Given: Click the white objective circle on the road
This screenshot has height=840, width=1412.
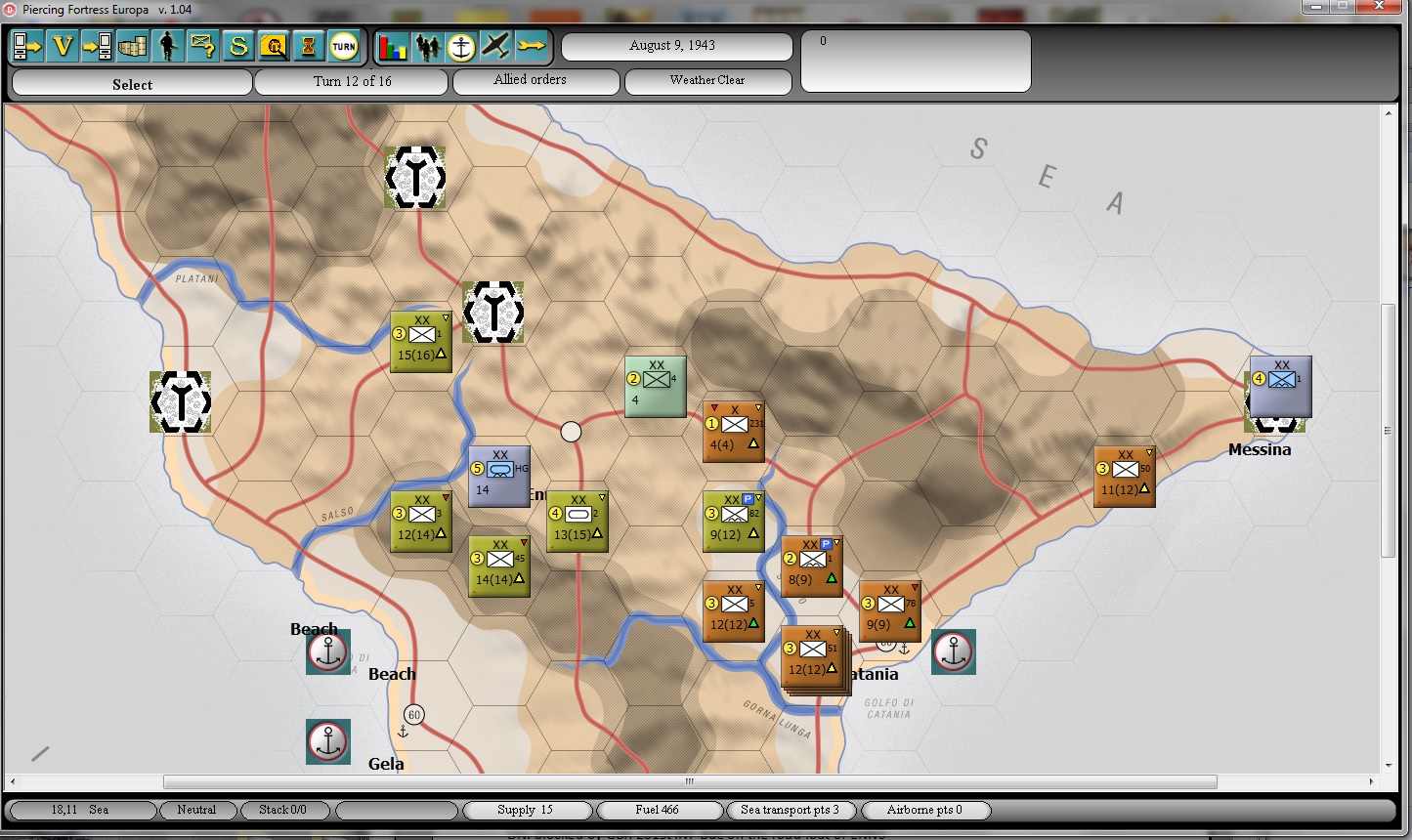Looking at the screenshot, I should [571, 431].
